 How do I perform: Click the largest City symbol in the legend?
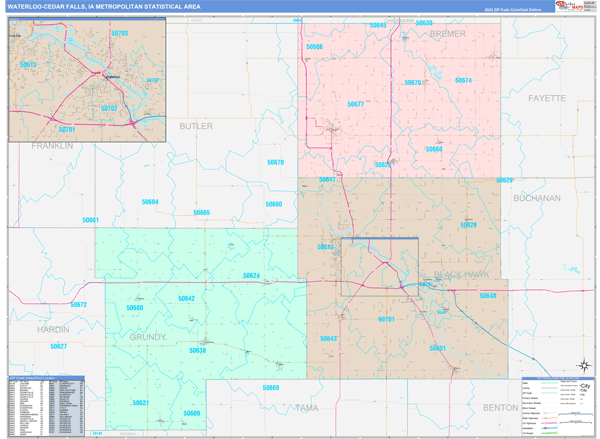585,386
